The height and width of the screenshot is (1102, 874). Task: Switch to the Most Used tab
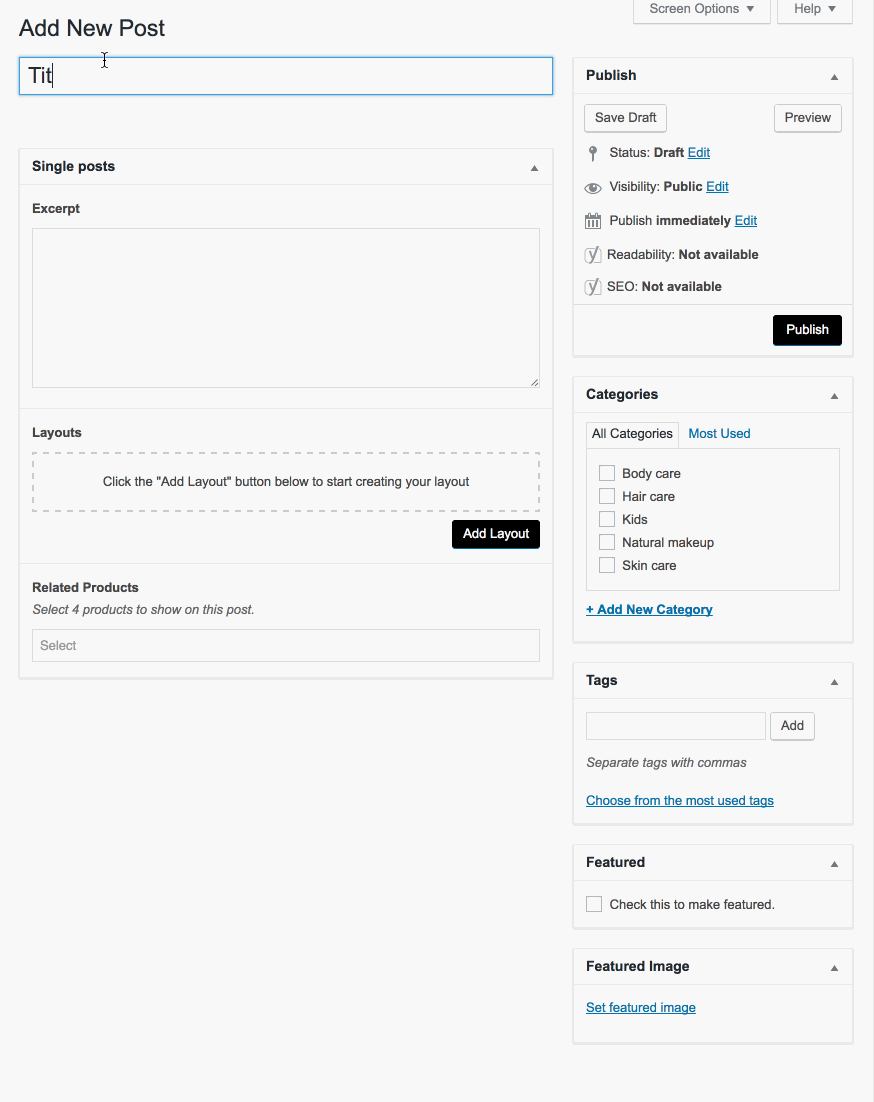[719, 434]
